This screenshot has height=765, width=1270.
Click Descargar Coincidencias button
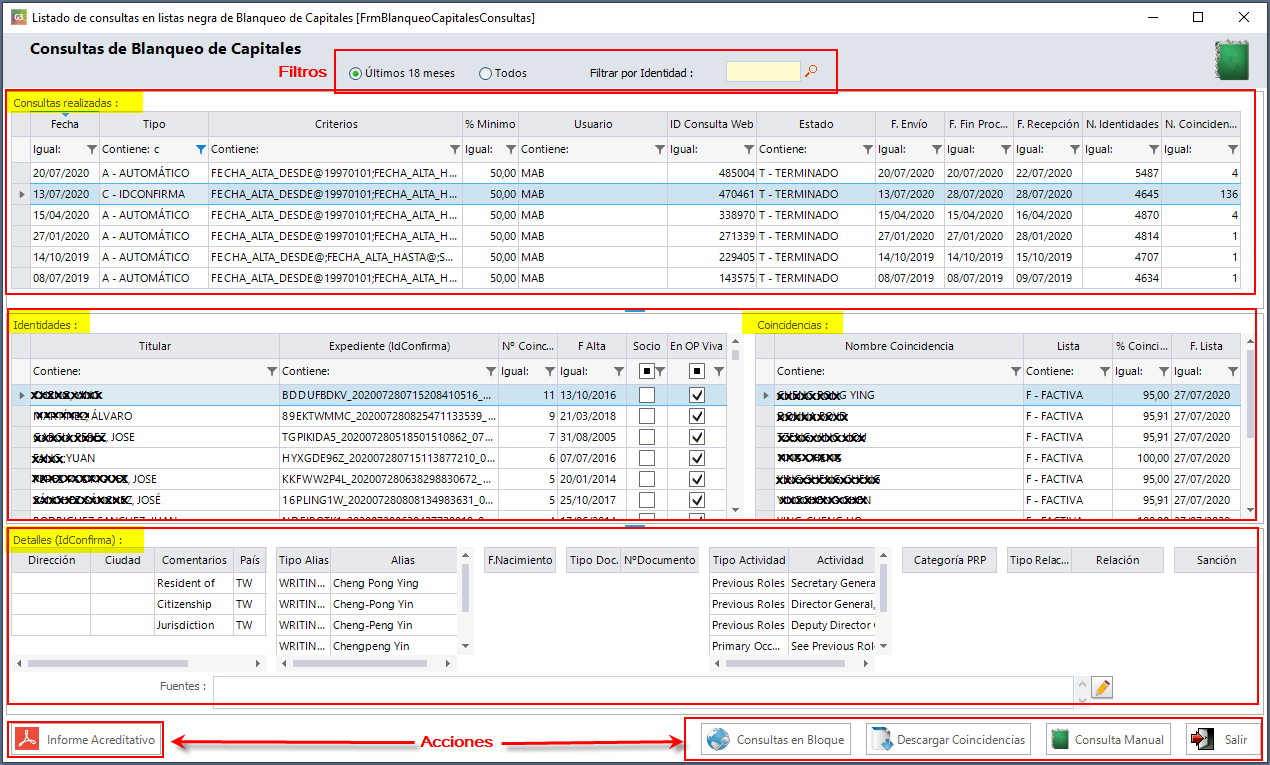coord(948,740)
